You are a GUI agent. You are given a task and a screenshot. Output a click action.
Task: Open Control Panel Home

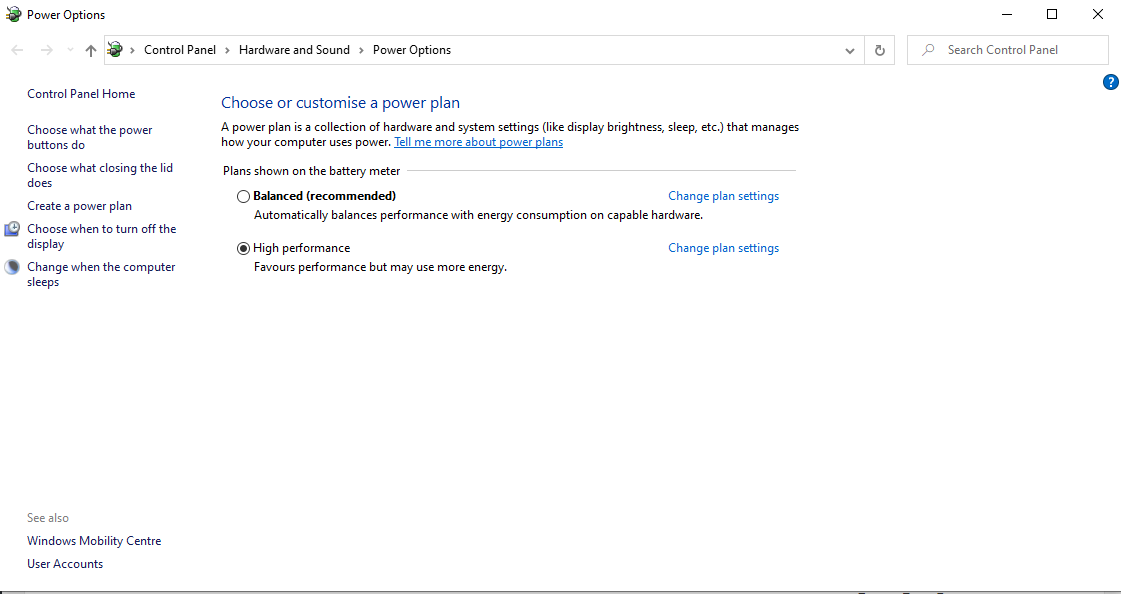[x=81, y=94]
